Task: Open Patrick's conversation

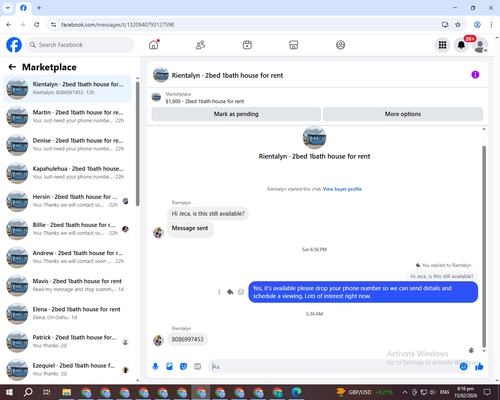Action: pyautogui.click(x=67, y=342)
